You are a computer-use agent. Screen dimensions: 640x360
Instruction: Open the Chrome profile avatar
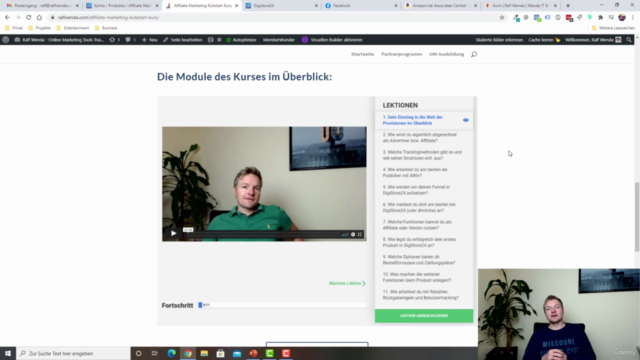pos(622,18)
